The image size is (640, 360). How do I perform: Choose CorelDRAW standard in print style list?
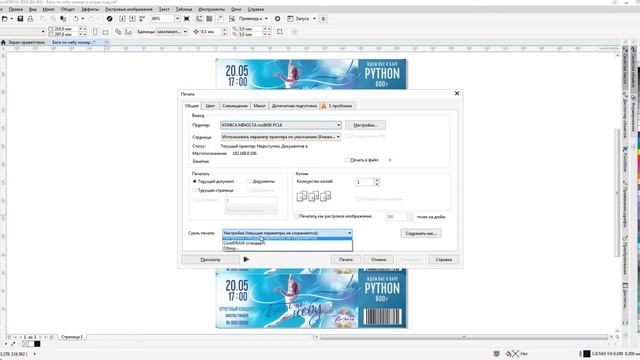pos(287,243)
